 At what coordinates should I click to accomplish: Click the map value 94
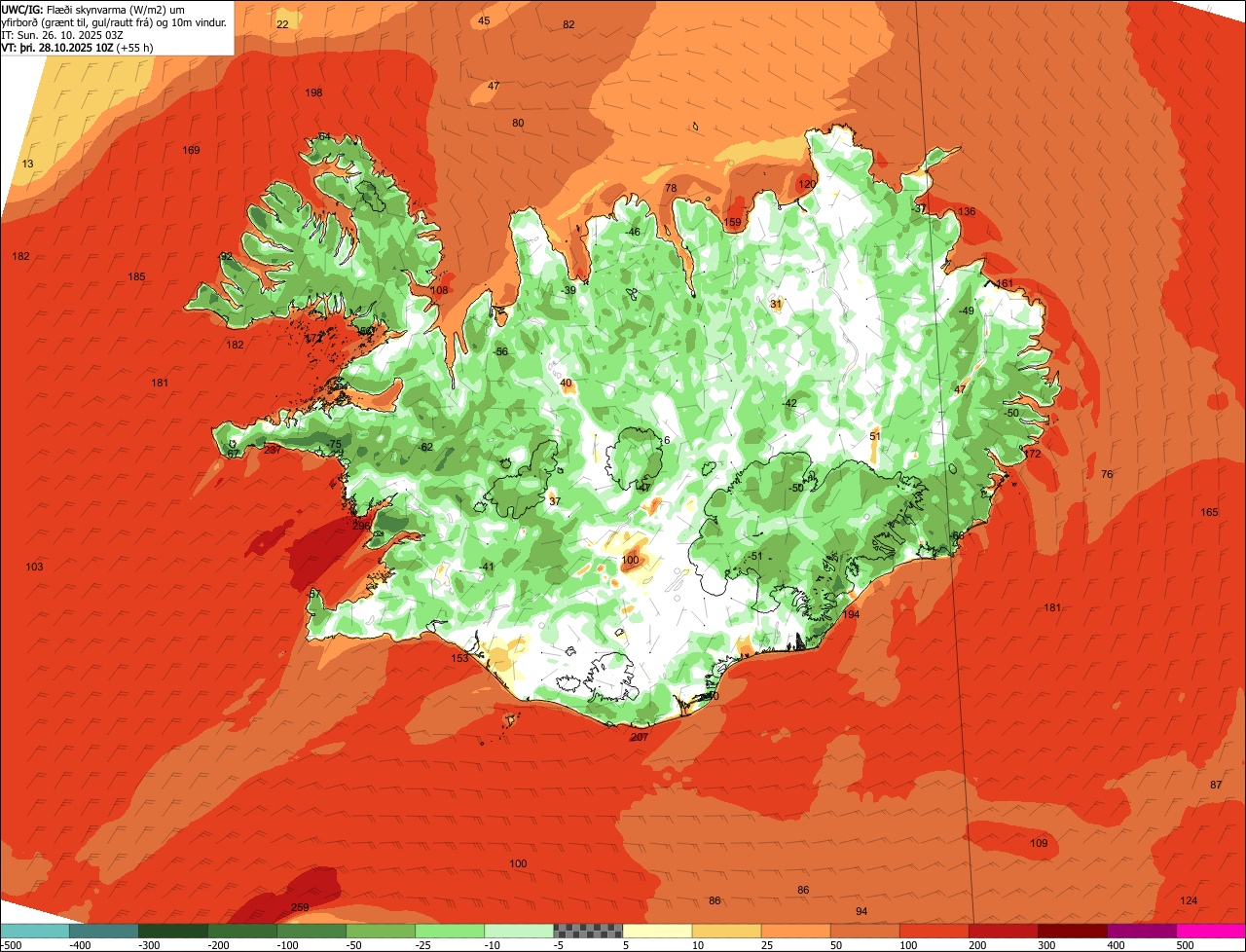tap(861, 911)
